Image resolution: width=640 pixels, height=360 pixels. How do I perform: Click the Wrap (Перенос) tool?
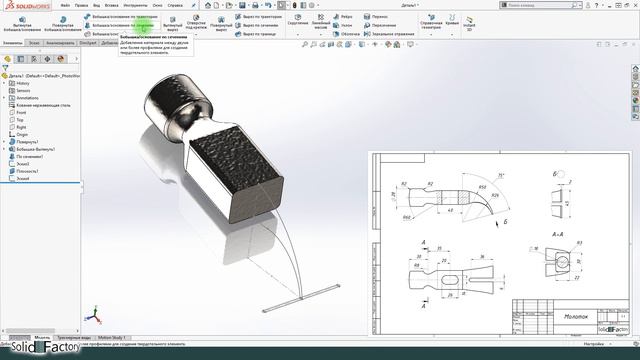376,17
